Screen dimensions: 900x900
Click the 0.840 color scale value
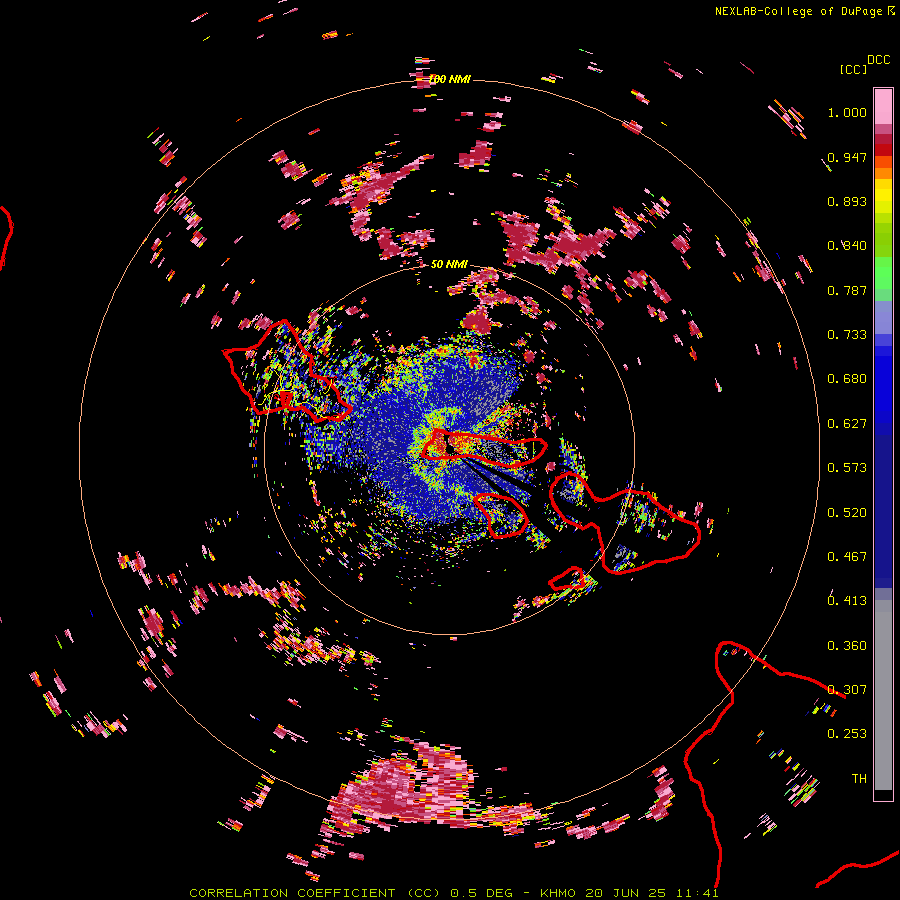click(x=847, y=246)
